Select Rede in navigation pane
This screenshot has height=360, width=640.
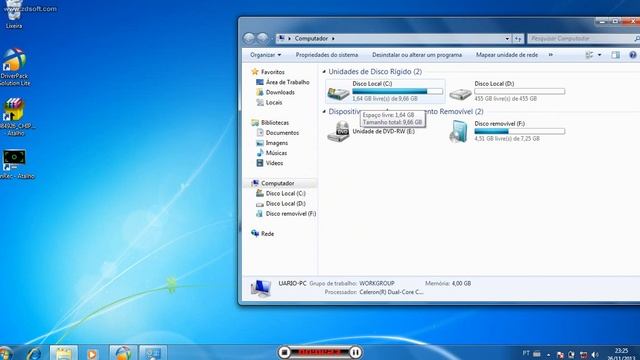point(262,233)
